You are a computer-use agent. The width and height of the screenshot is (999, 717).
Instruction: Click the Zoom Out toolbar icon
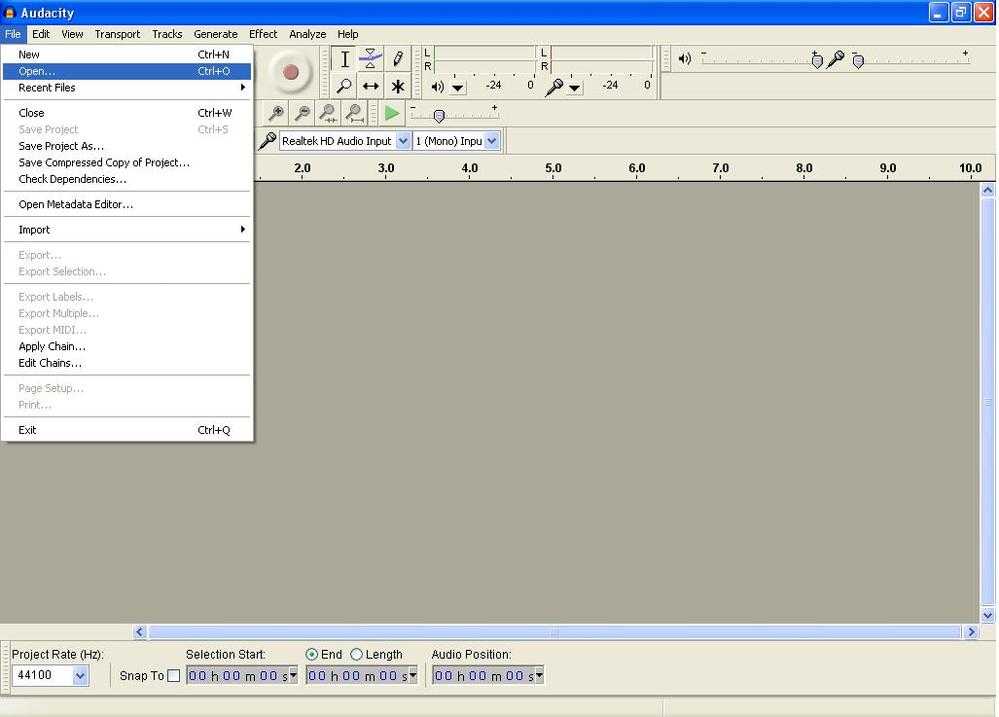(302, 113)
